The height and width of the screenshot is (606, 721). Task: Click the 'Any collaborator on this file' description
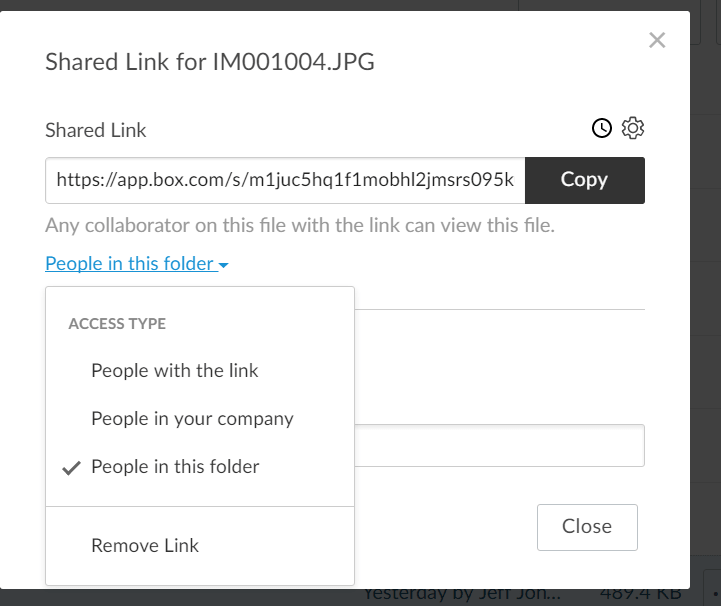tap(300, 226)
